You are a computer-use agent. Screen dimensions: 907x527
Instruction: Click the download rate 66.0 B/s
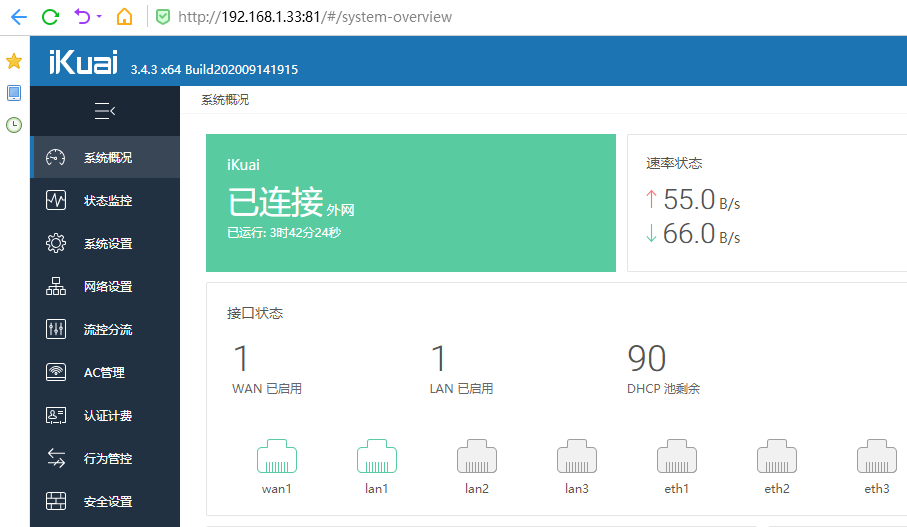[x=693, y=234]
